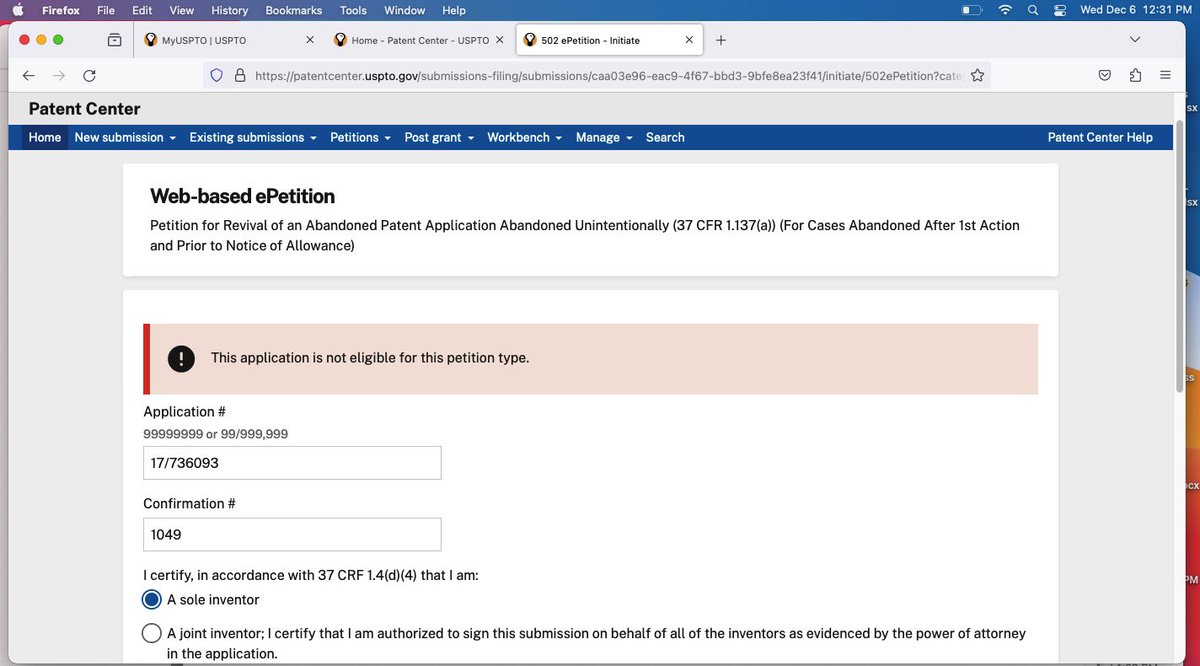This screenshot has width=1200, height=666.
Task: Select the A sole inventor radio button
Action: click(152, 600)
